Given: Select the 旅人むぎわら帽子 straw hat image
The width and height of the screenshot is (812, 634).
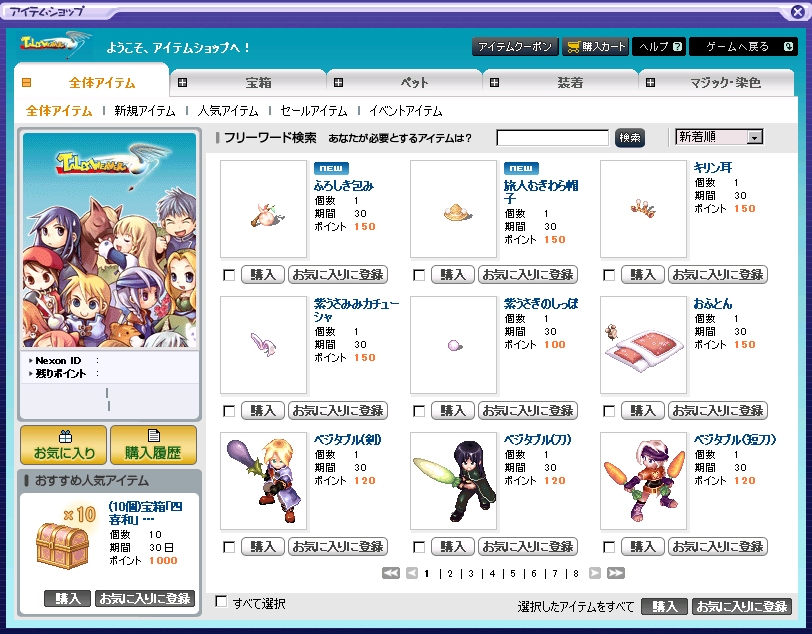Looking at the screenshot, I should (454, 209).
